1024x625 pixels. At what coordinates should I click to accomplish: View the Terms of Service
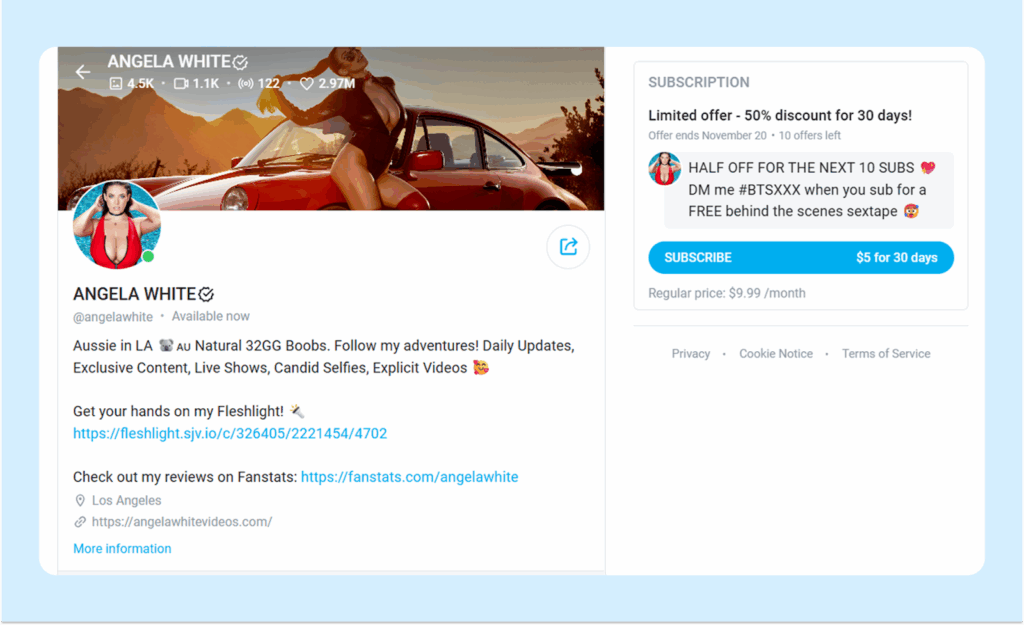[886, 353]
